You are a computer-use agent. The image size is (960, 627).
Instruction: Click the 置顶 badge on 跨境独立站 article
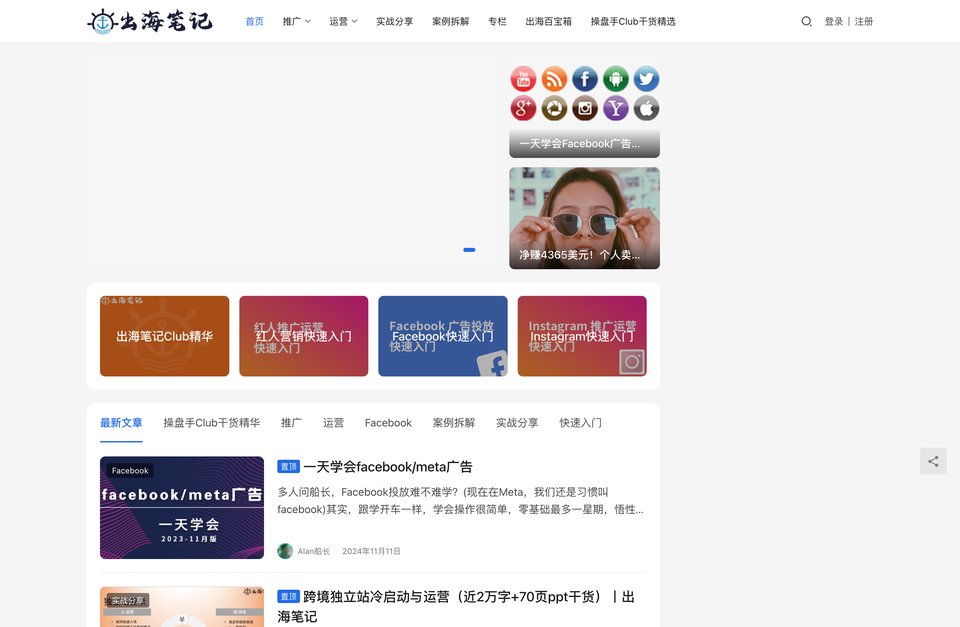coord(288,596)
